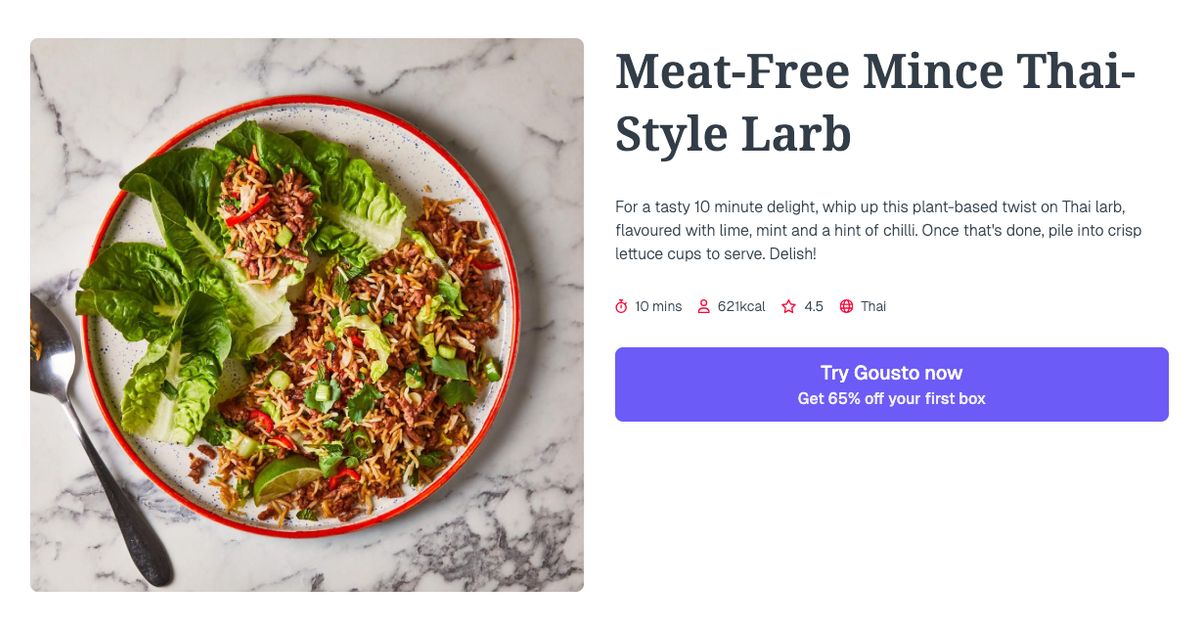The image size is (1200, 630).
Task: Click the purple promotional banner
Action: (x=891, y=384)
